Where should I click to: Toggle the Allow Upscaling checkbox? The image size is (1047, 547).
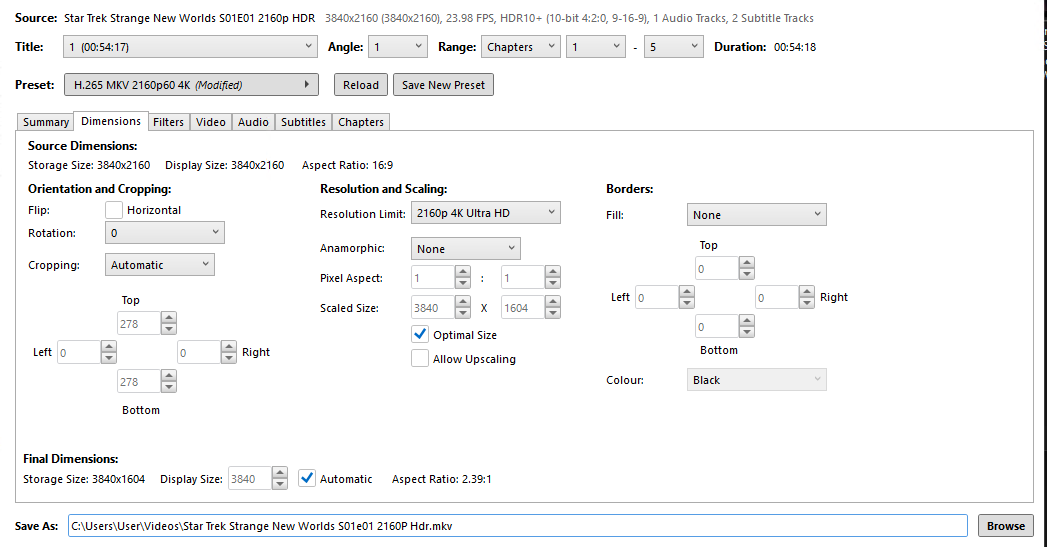[x=420, y=359]
